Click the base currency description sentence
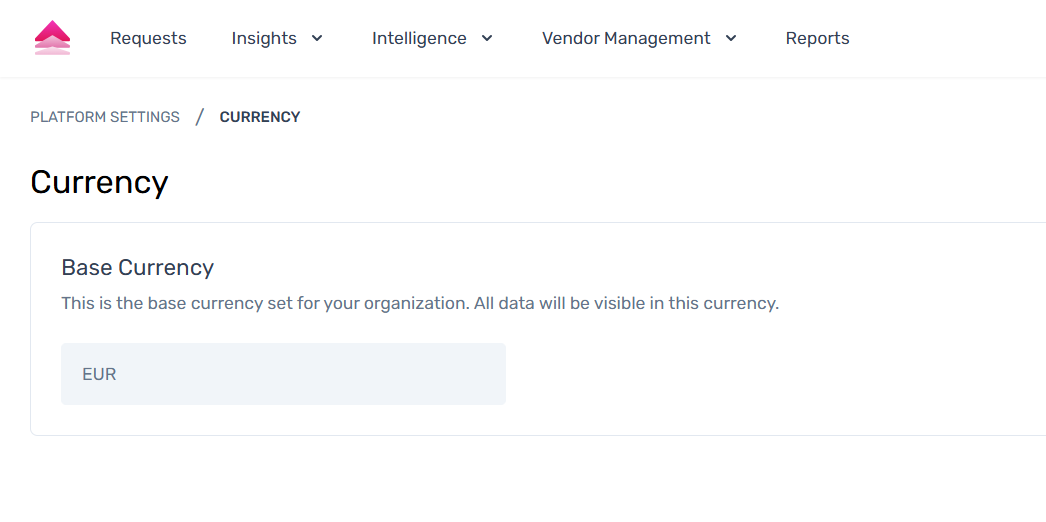This screenshot has height=522, width=1046. 420,303
